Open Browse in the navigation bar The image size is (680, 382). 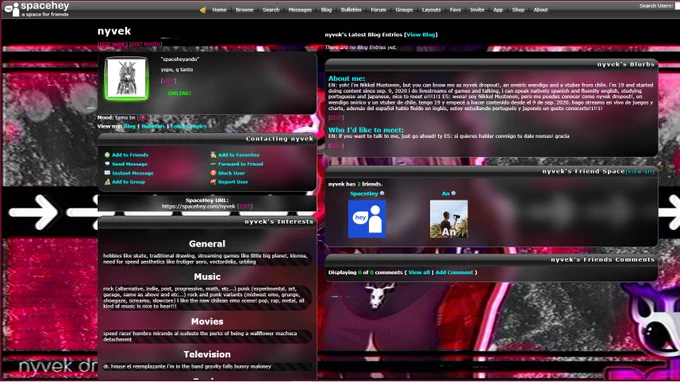[x=245, y=10]
